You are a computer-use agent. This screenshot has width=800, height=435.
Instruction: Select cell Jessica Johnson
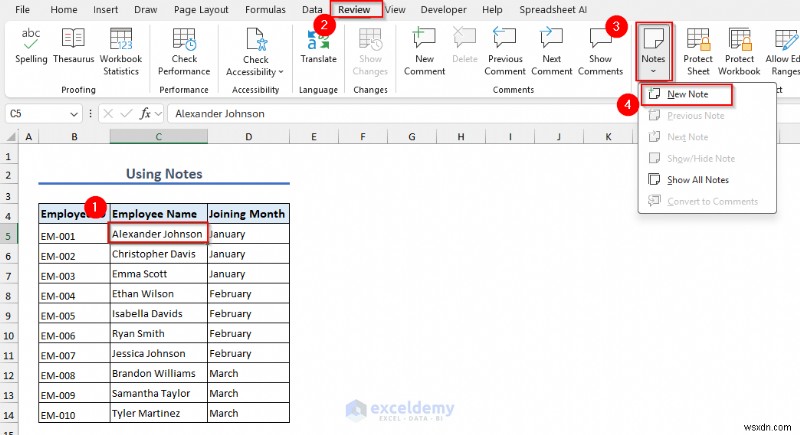tap(159, 353)
